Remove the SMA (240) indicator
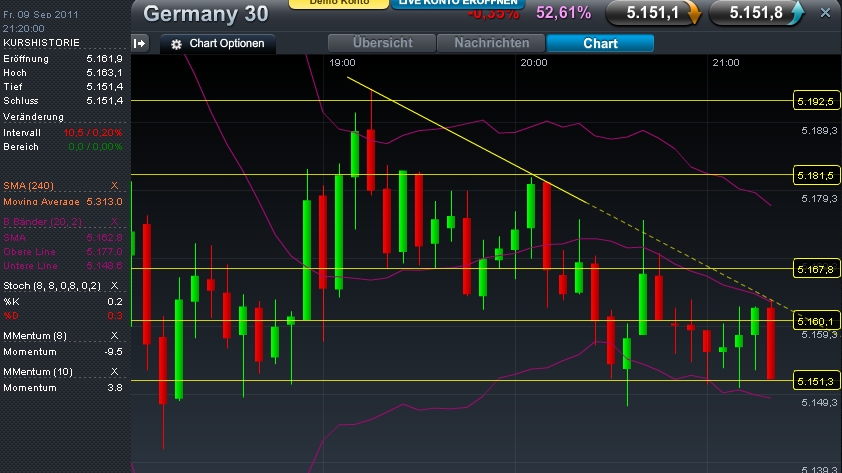The width and height of the screenshot is (842, 473). (114, 185)
